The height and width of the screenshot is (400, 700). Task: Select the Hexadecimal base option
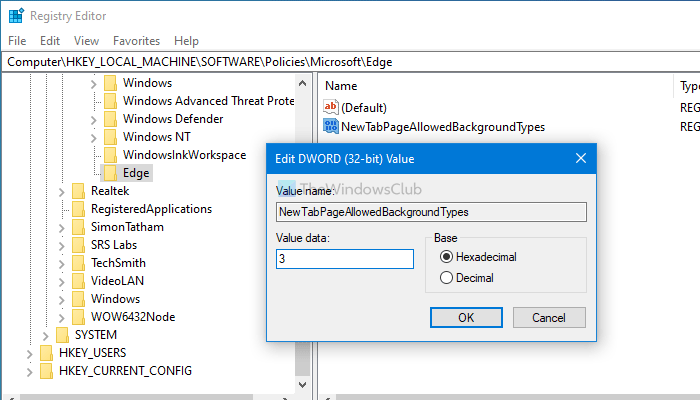(478, 257)
